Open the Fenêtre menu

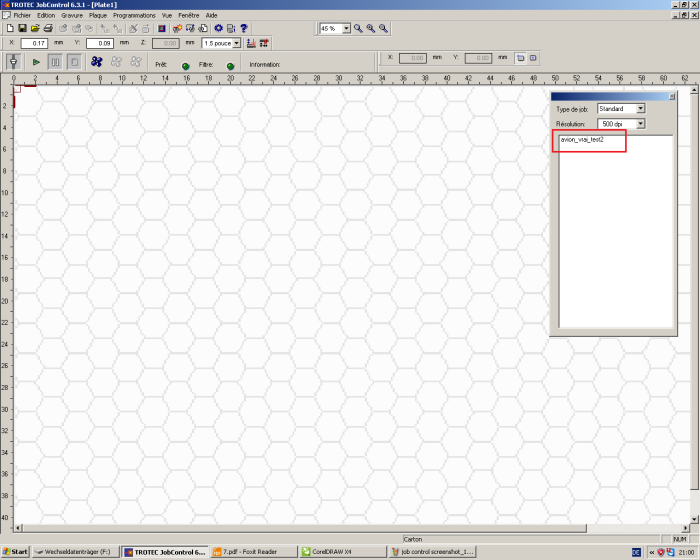pos(189,15)
